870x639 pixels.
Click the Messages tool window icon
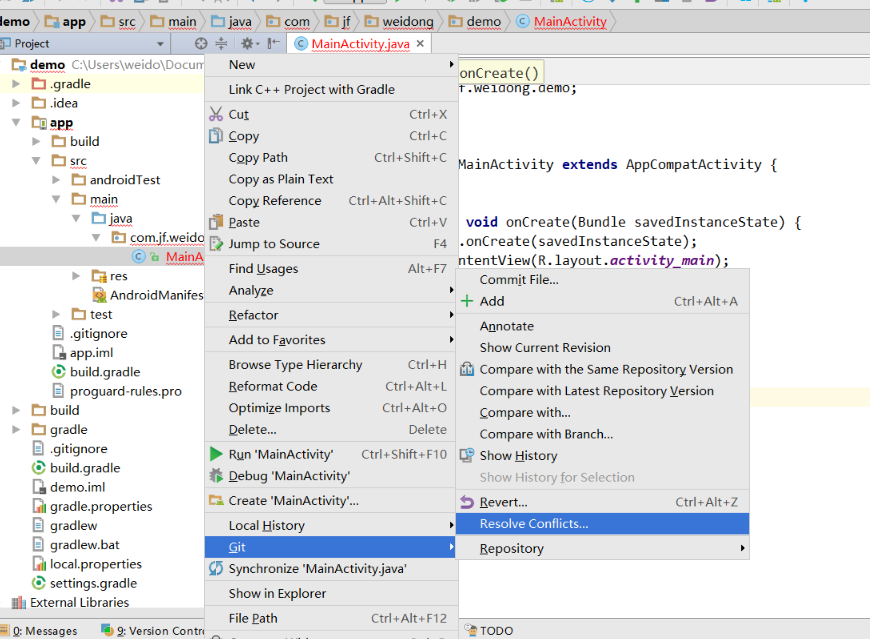4,631
